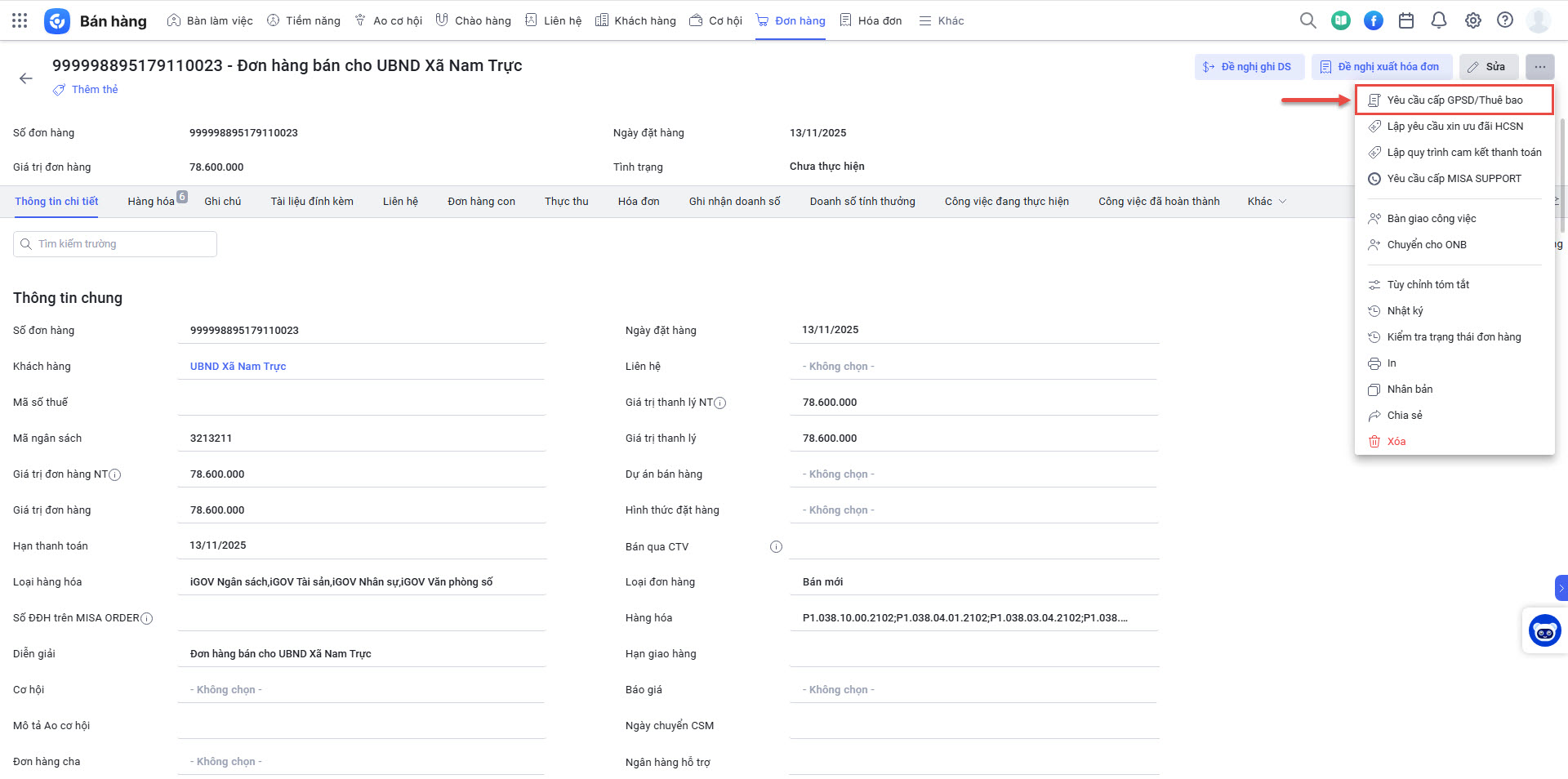Click the Sửa button
This screenshot has width=1568, height=779.
point(1488,67)
